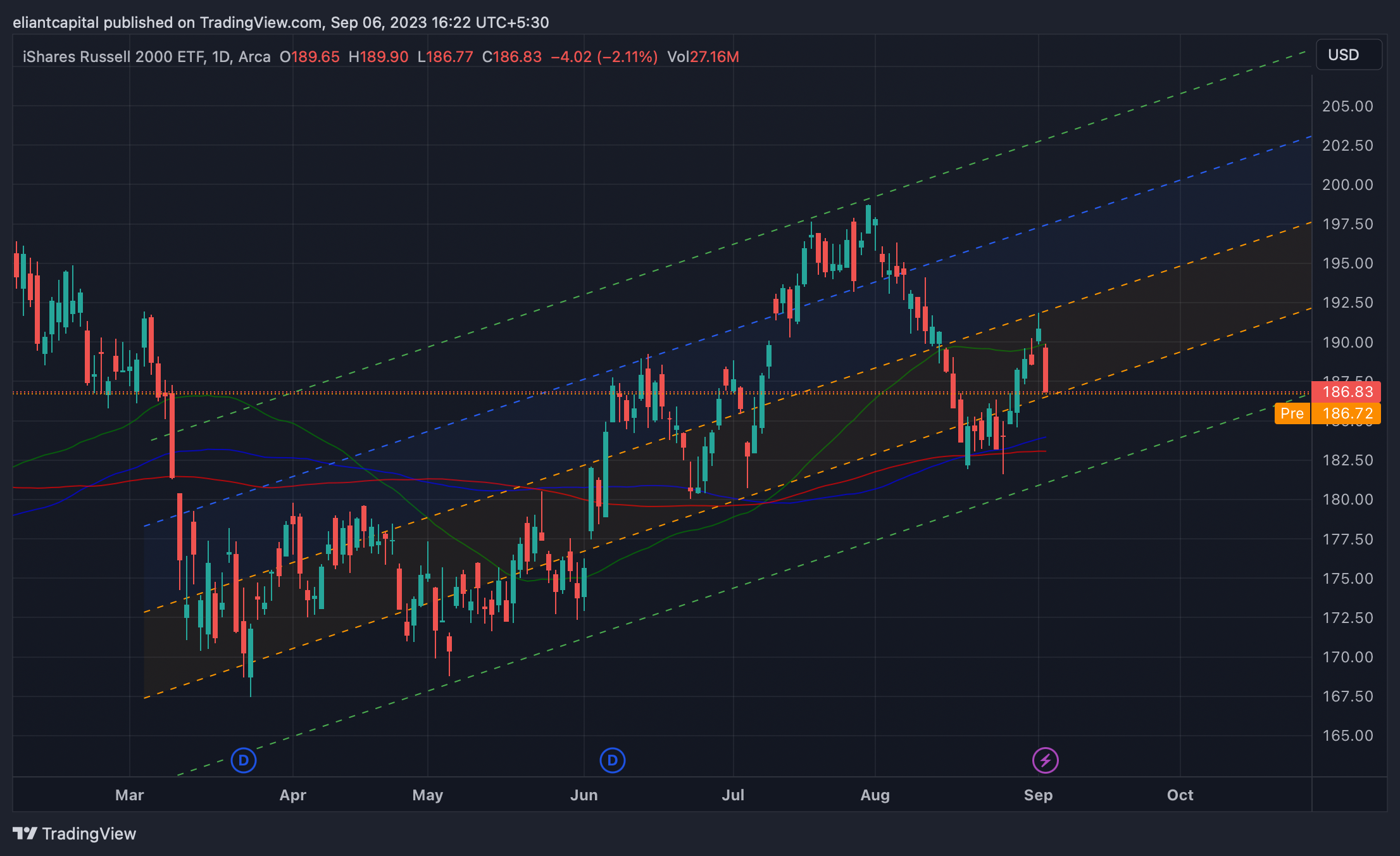Click the 205.00 price scale label
1400x856 pixels.
(x=1347, y=106)
